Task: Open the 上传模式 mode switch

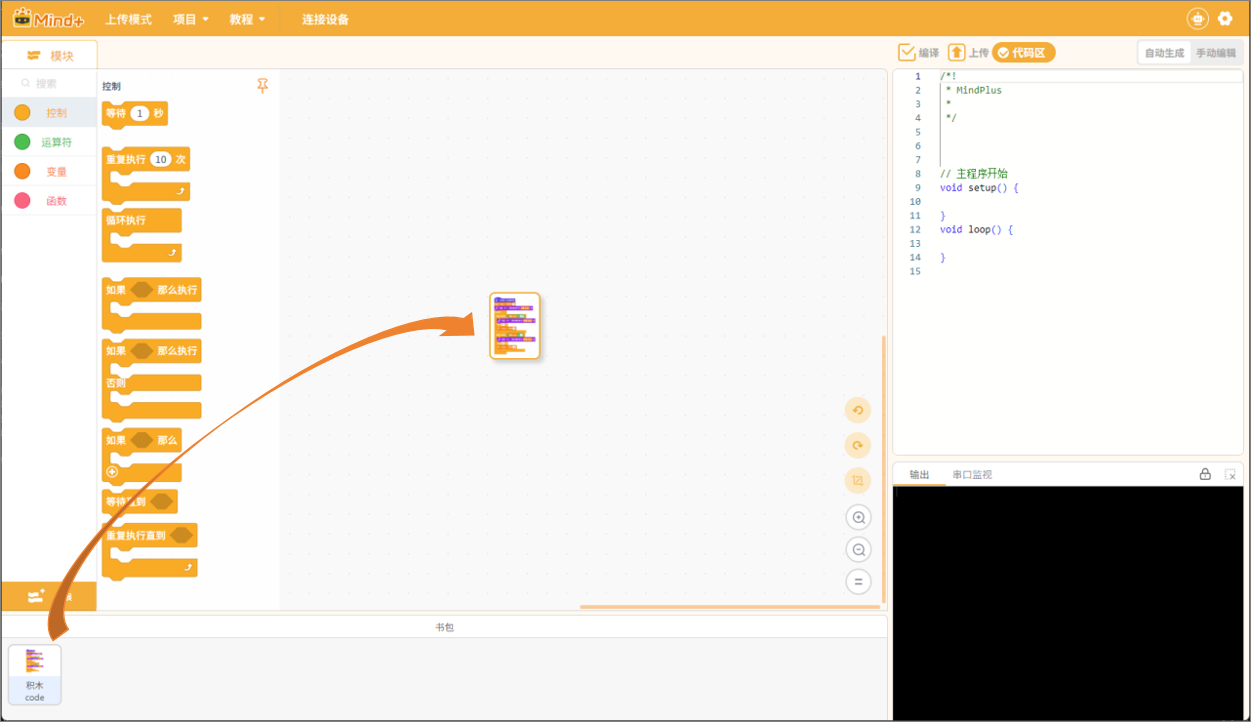Action: click(x=129, y=19)
